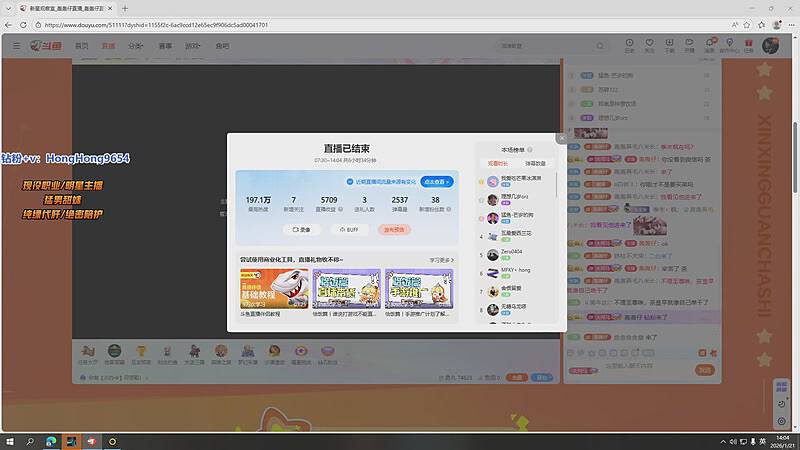This screenshot has width=800, height=450.
Task: Open the browser three-dot menu
Action: (x=791, y=24)
